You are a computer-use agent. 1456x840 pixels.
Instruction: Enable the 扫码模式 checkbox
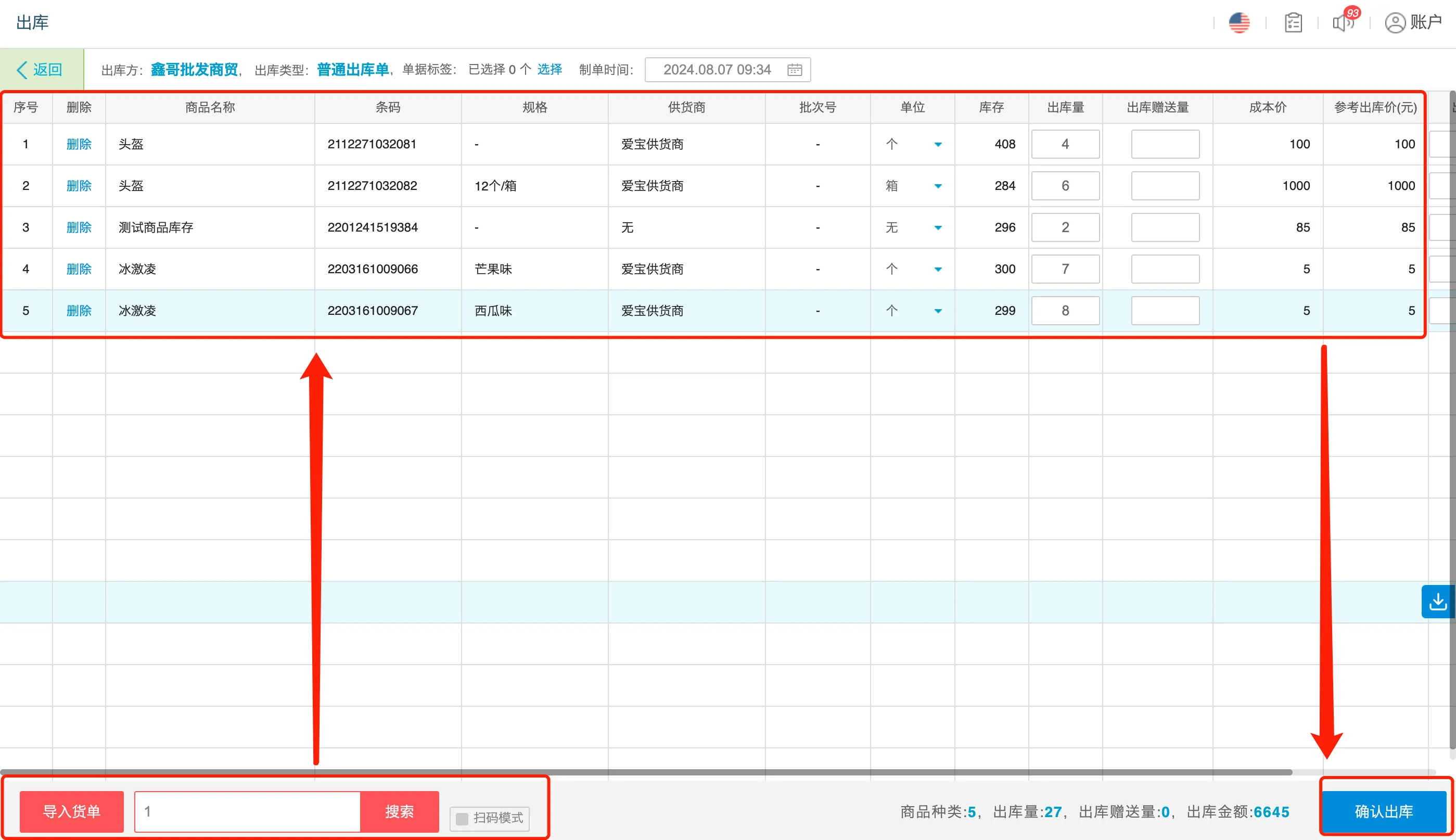click(462, 818)
